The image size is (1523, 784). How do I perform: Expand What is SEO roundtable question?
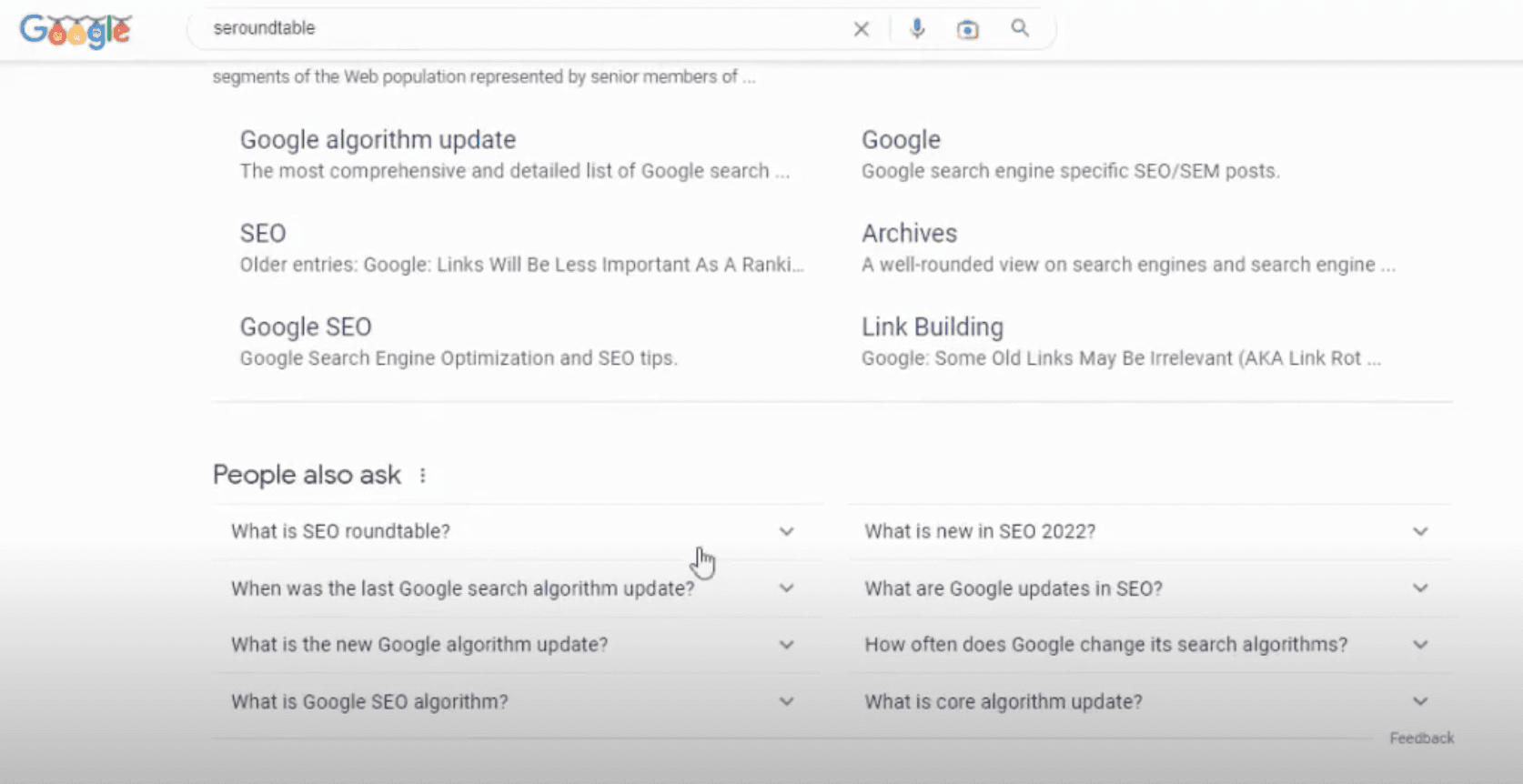pos(517,531)
